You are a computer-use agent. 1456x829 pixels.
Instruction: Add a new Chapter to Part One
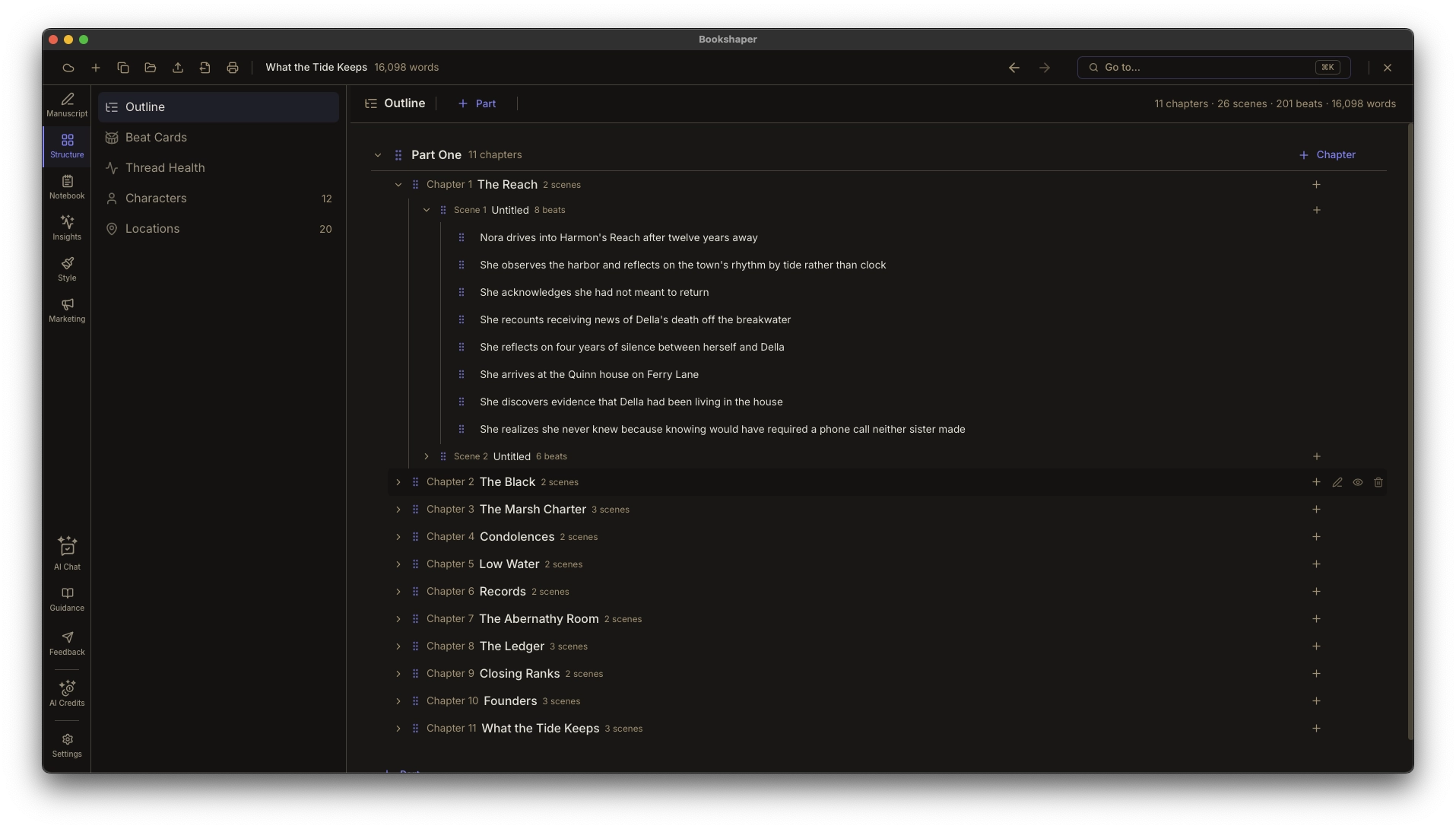[1327, 155]
